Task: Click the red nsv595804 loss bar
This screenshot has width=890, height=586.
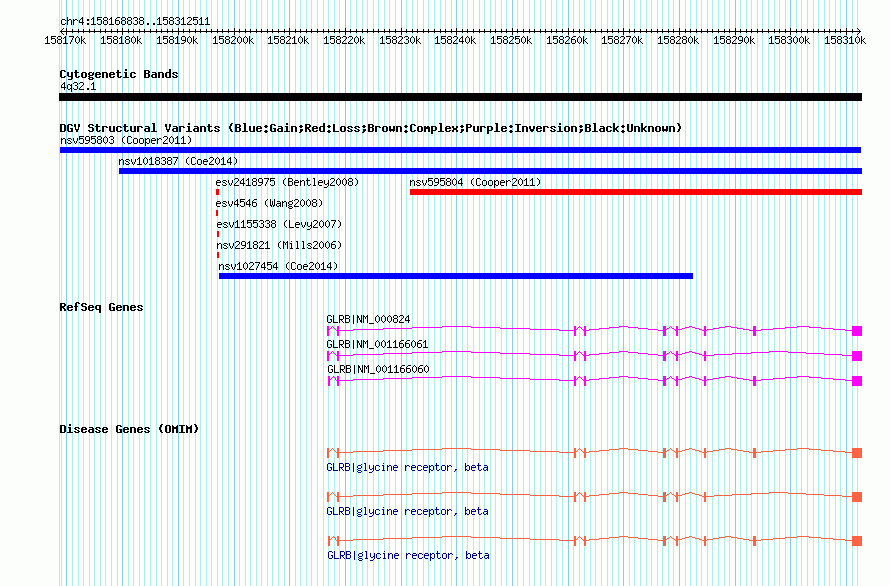Action: pos(636,192)
